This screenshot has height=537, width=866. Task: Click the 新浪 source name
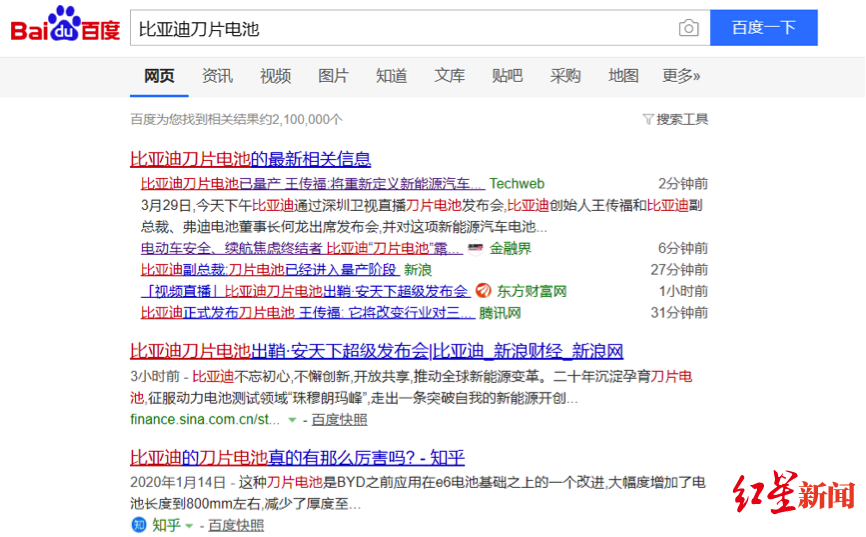pos(418,270)
